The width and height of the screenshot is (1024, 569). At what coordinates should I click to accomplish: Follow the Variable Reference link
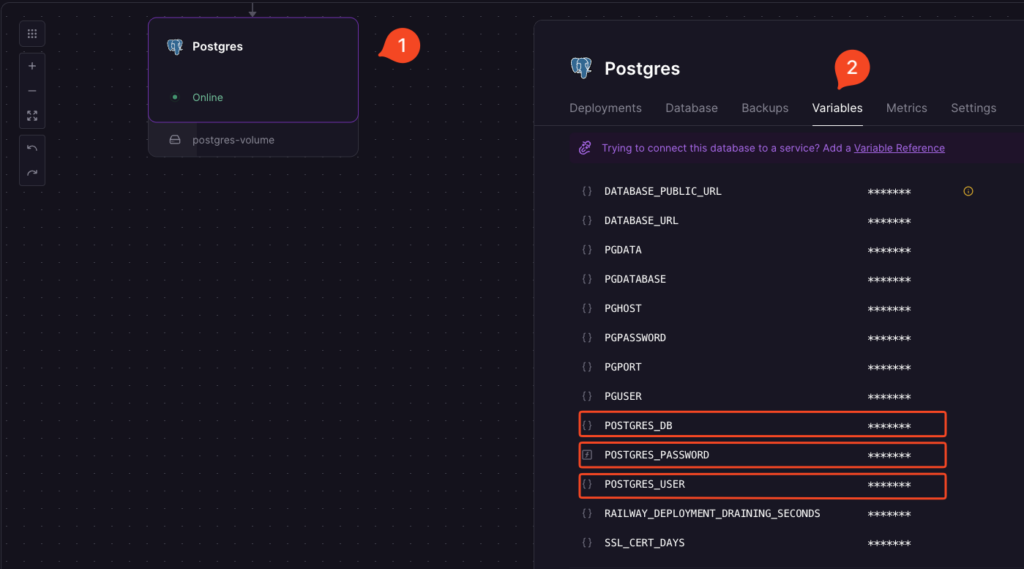(898, 148)
